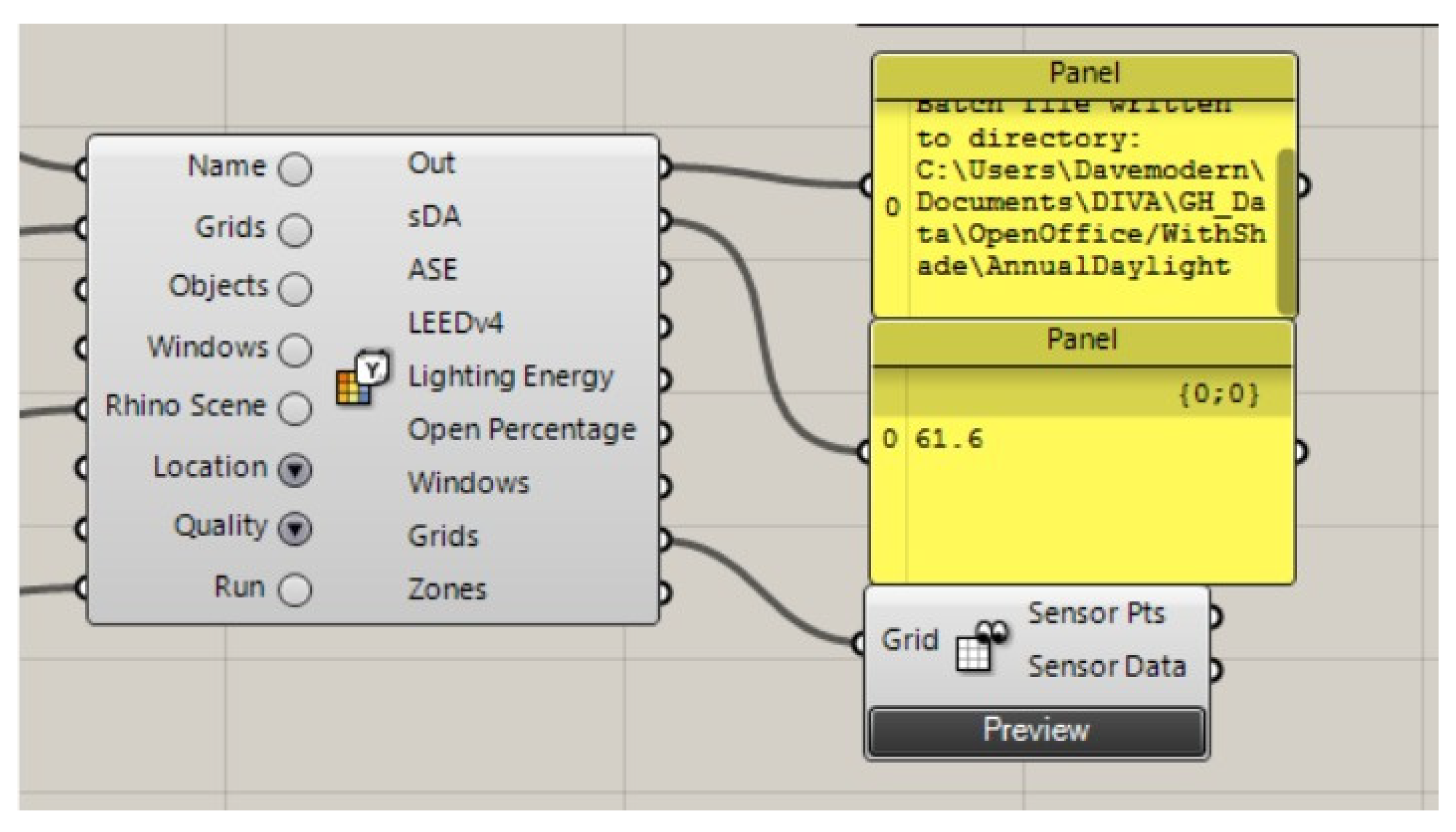This screenshot has width=1456, height=832.
Task: Click the colorful grid icon near Lighting Energy
Action: click(x=358, y=388)
